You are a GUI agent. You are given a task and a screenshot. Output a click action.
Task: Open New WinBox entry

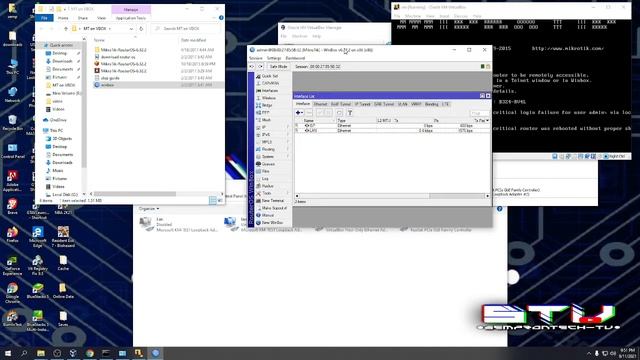click(272, 222)
